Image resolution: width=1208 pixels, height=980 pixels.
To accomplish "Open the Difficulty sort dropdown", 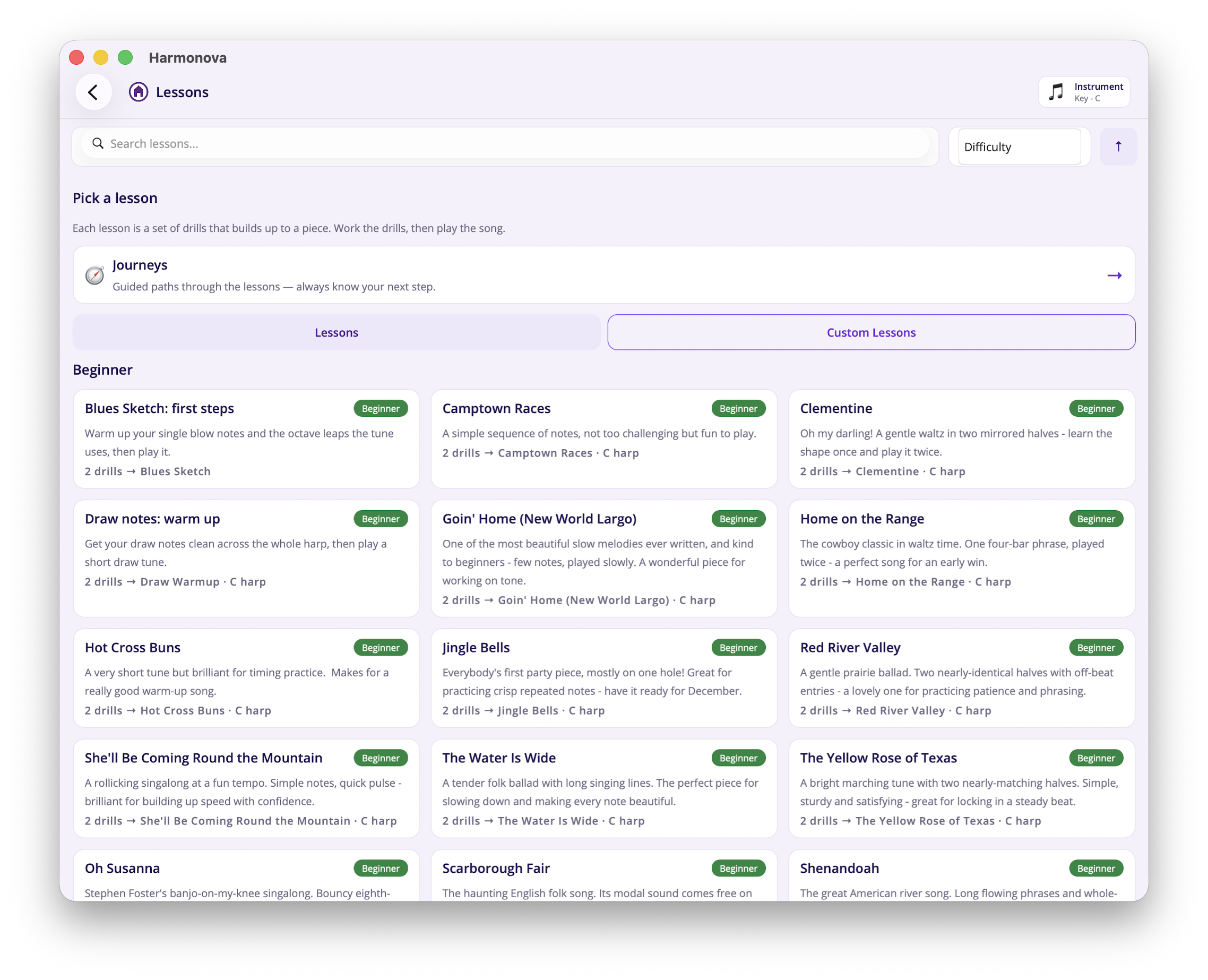I will (1019, 147).
